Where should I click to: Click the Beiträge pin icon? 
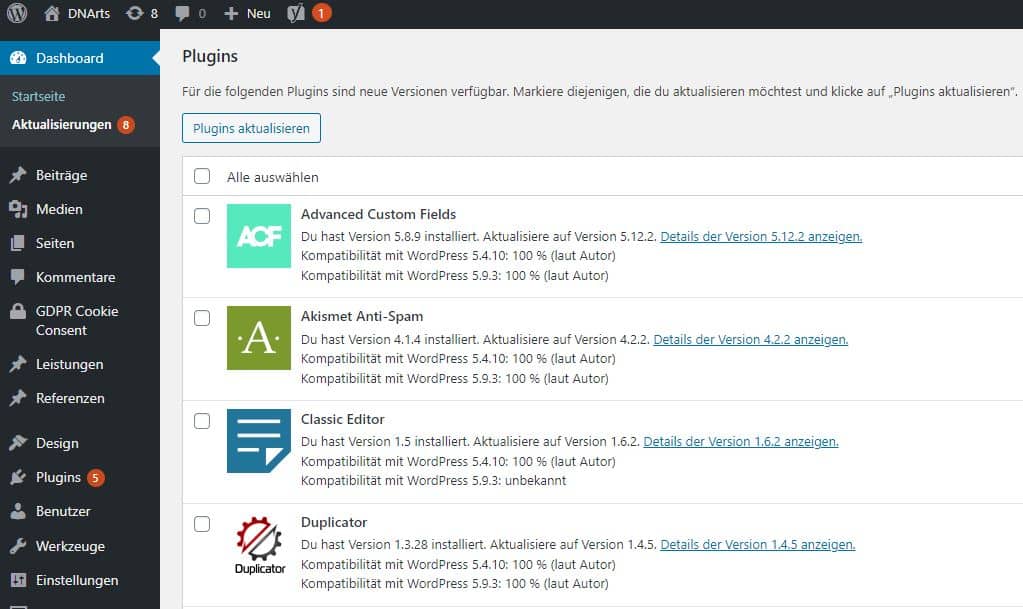click(x=18, y=175)
